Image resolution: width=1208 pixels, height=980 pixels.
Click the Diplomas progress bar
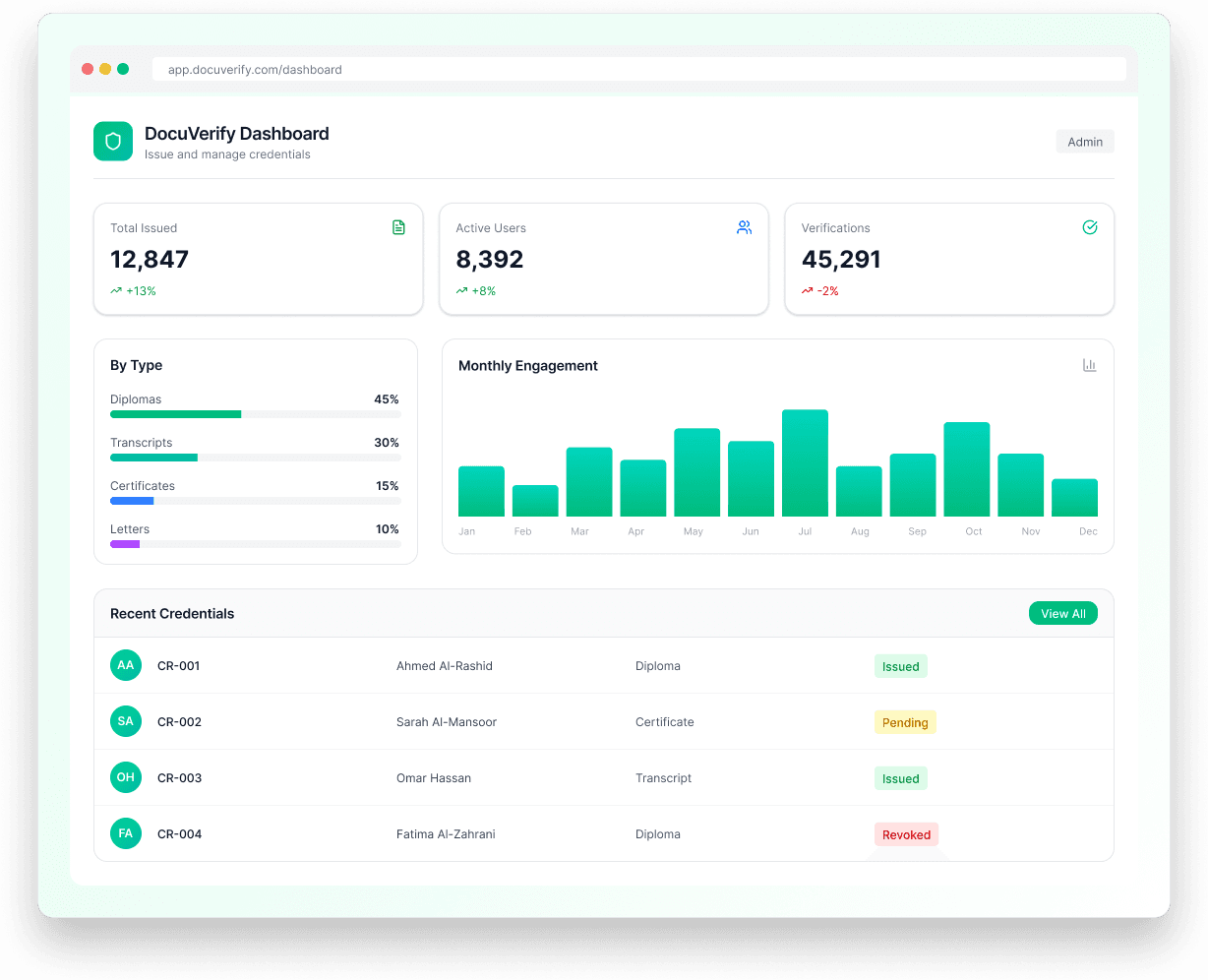(256, 414)
